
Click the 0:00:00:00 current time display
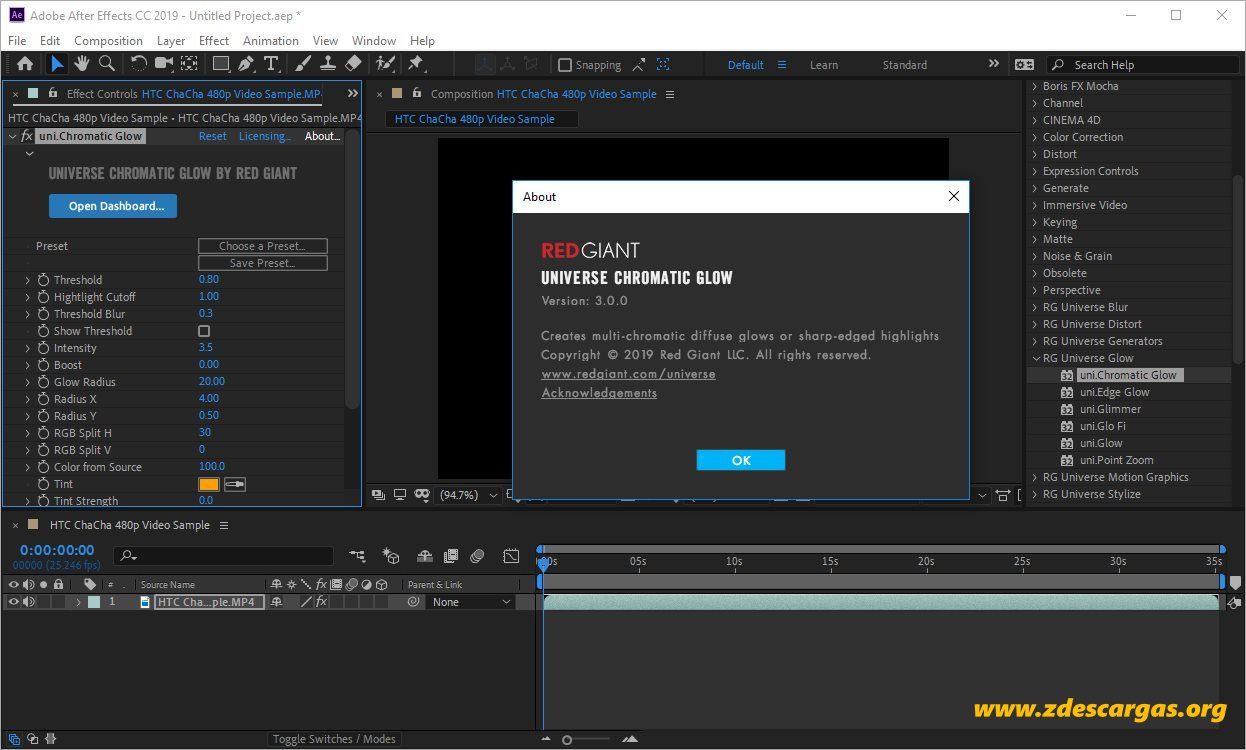tap(57, 550)
